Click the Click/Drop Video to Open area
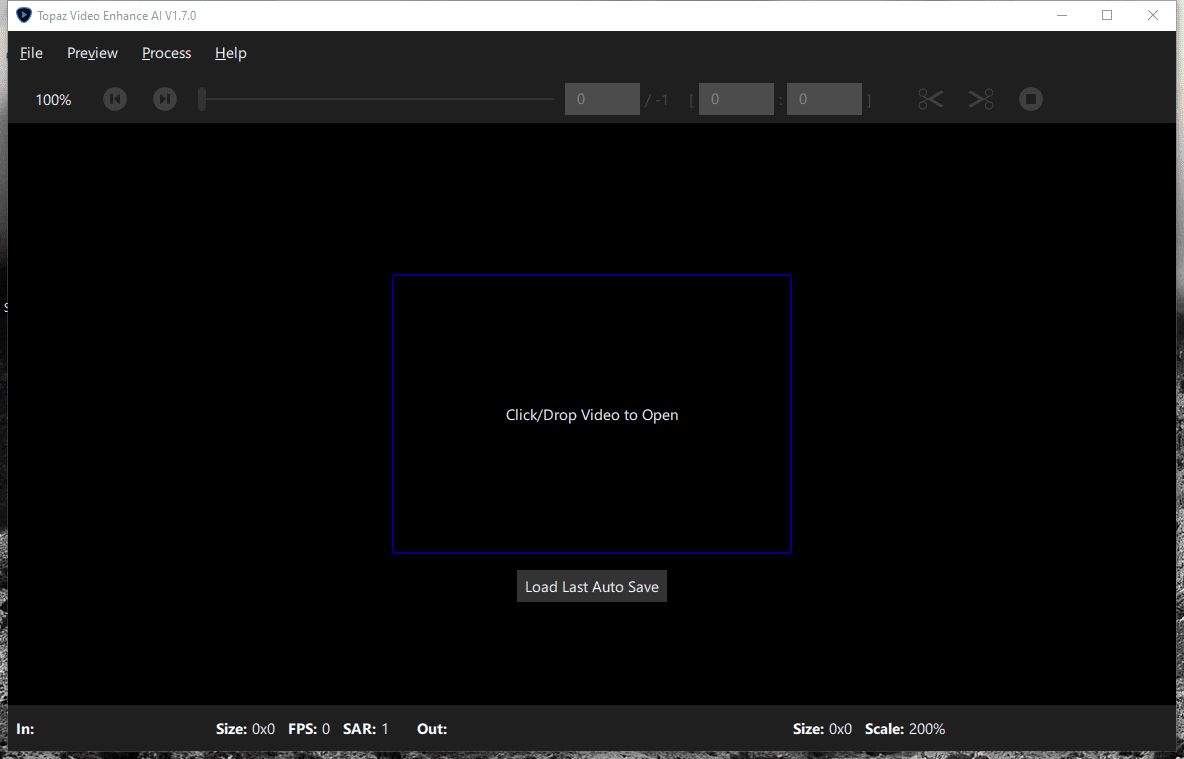The image size is (1184, 759). (x=592, y=414)
